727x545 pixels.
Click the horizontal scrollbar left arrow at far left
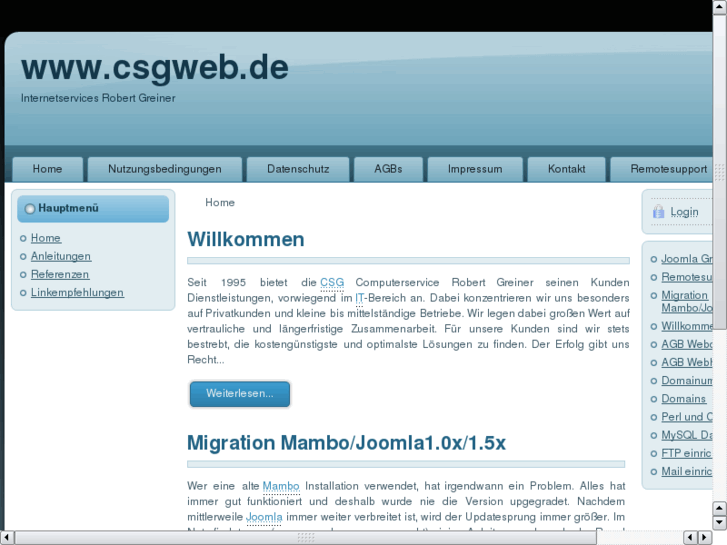[7, 538]
